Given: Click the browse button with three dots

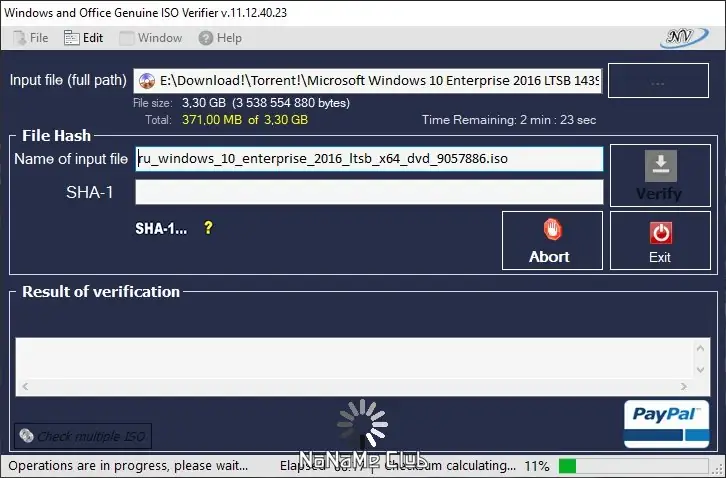Looking at the screenshot, I should [658, 81].
